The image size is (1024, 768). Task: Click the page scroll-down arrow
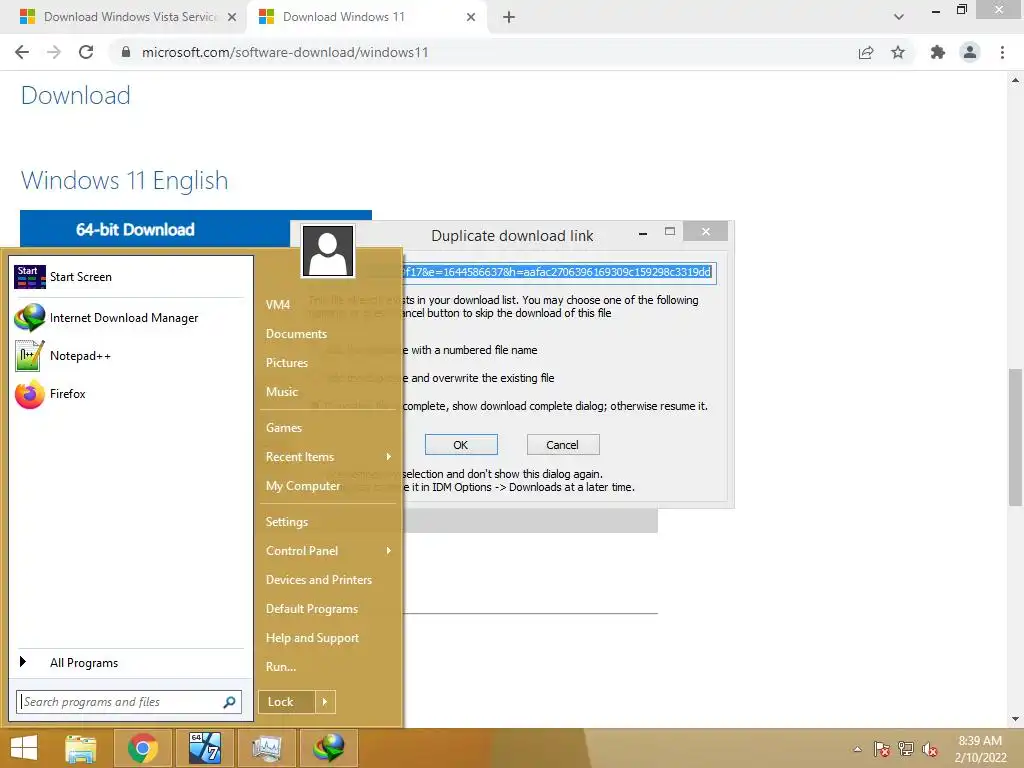[x=1016, y=719]
